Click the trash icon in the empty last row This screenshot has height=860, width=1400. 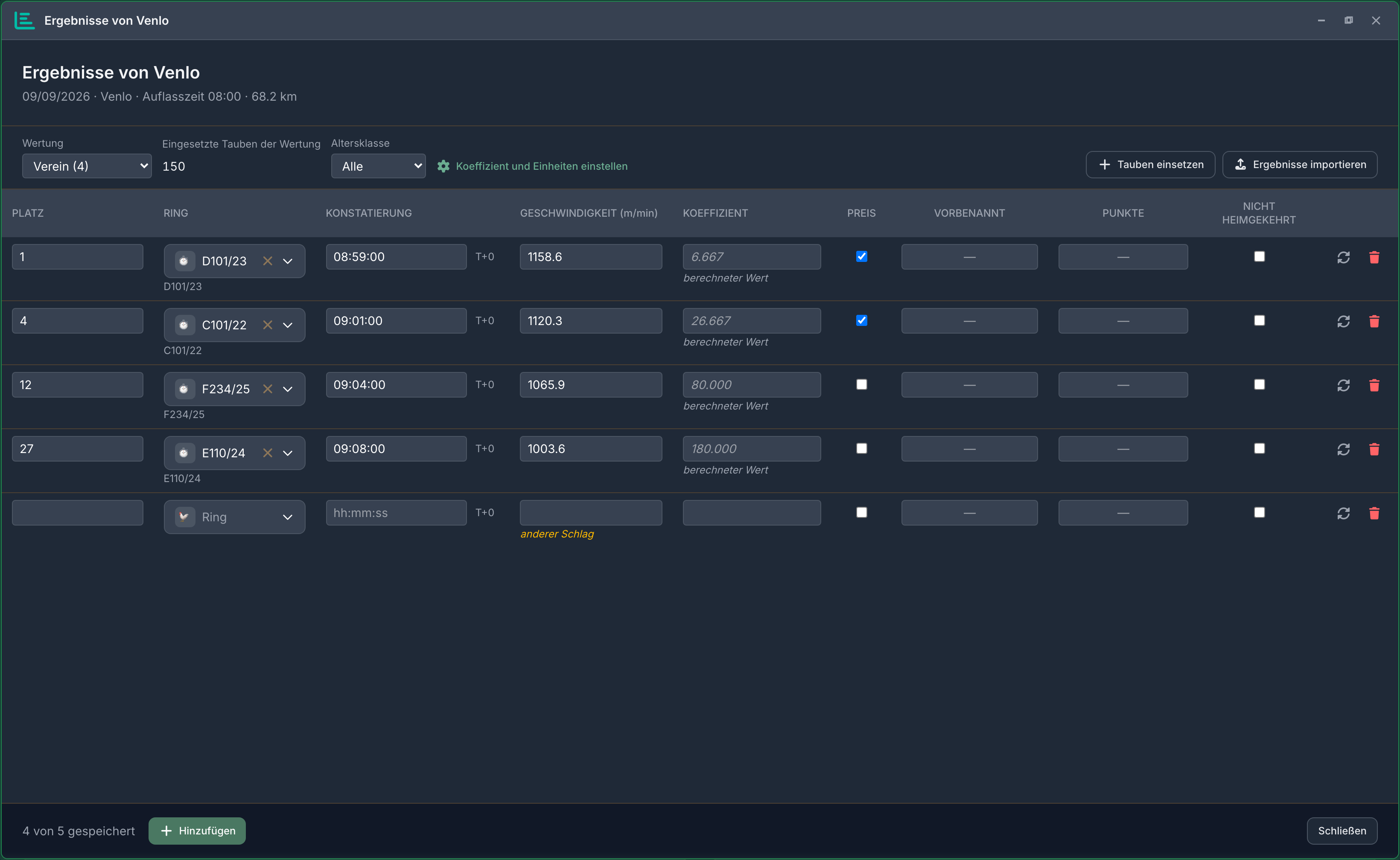click(1374, 513)
